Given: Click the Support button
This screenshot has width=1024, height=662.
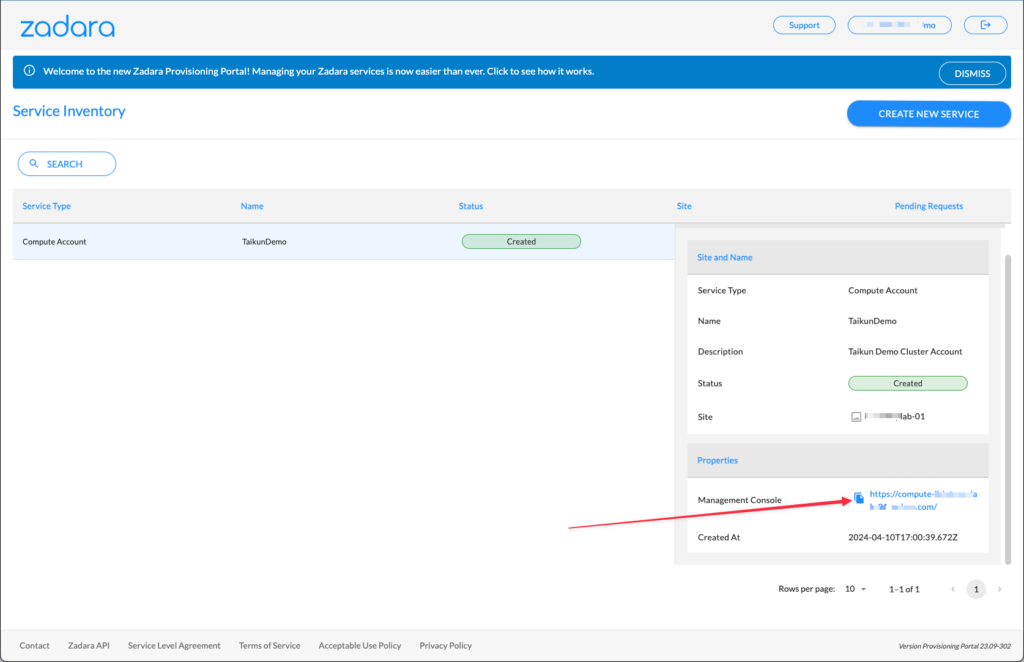Looking at the screenshot, I should pyautogui.click(x=804, y=24).
